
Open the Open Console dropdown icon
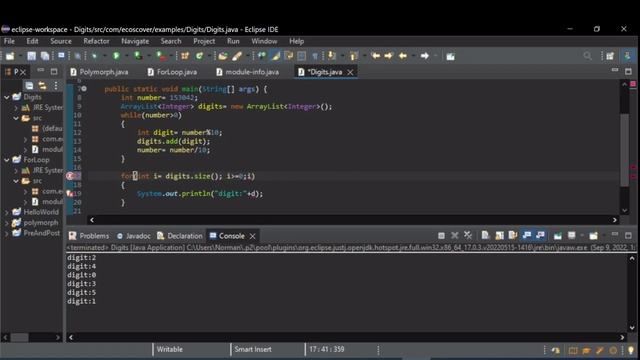(593, 236)
